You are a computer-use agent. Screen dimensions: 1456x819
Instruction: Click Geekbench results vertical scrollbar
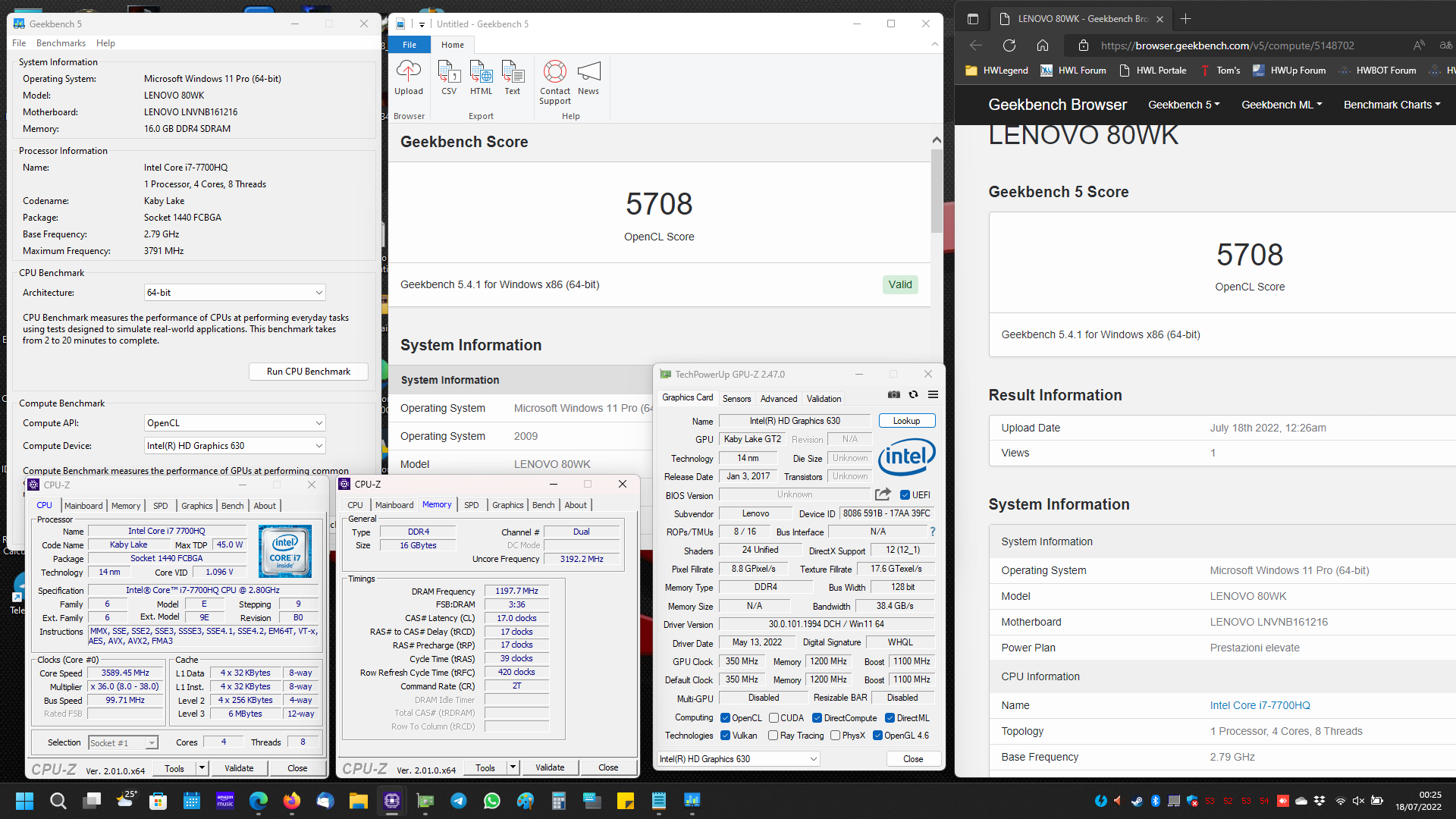pyautogui.click(x=937, y=190)
